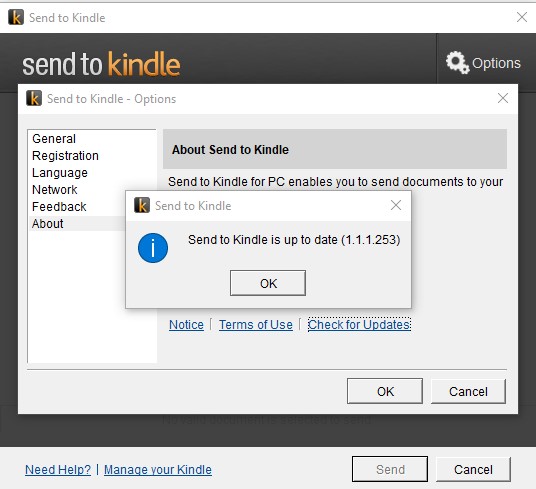The width and height of the screenshot is (536, 489).
Task: Click Check for Updates link
Action: (x=359, y=325)
